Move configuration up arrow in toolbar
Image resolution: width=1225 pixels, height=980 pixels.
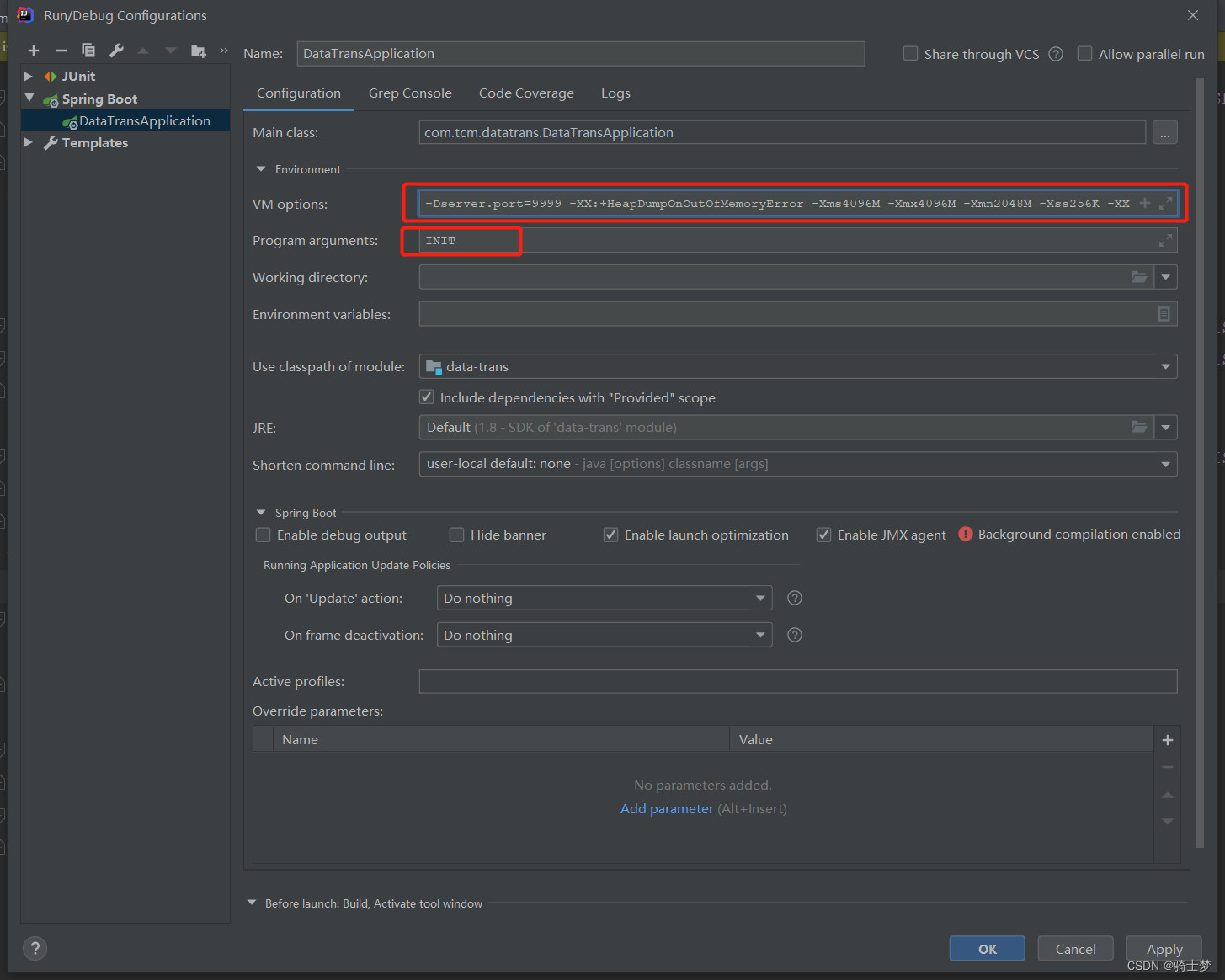pyautogui.click(x=143, y=51)
